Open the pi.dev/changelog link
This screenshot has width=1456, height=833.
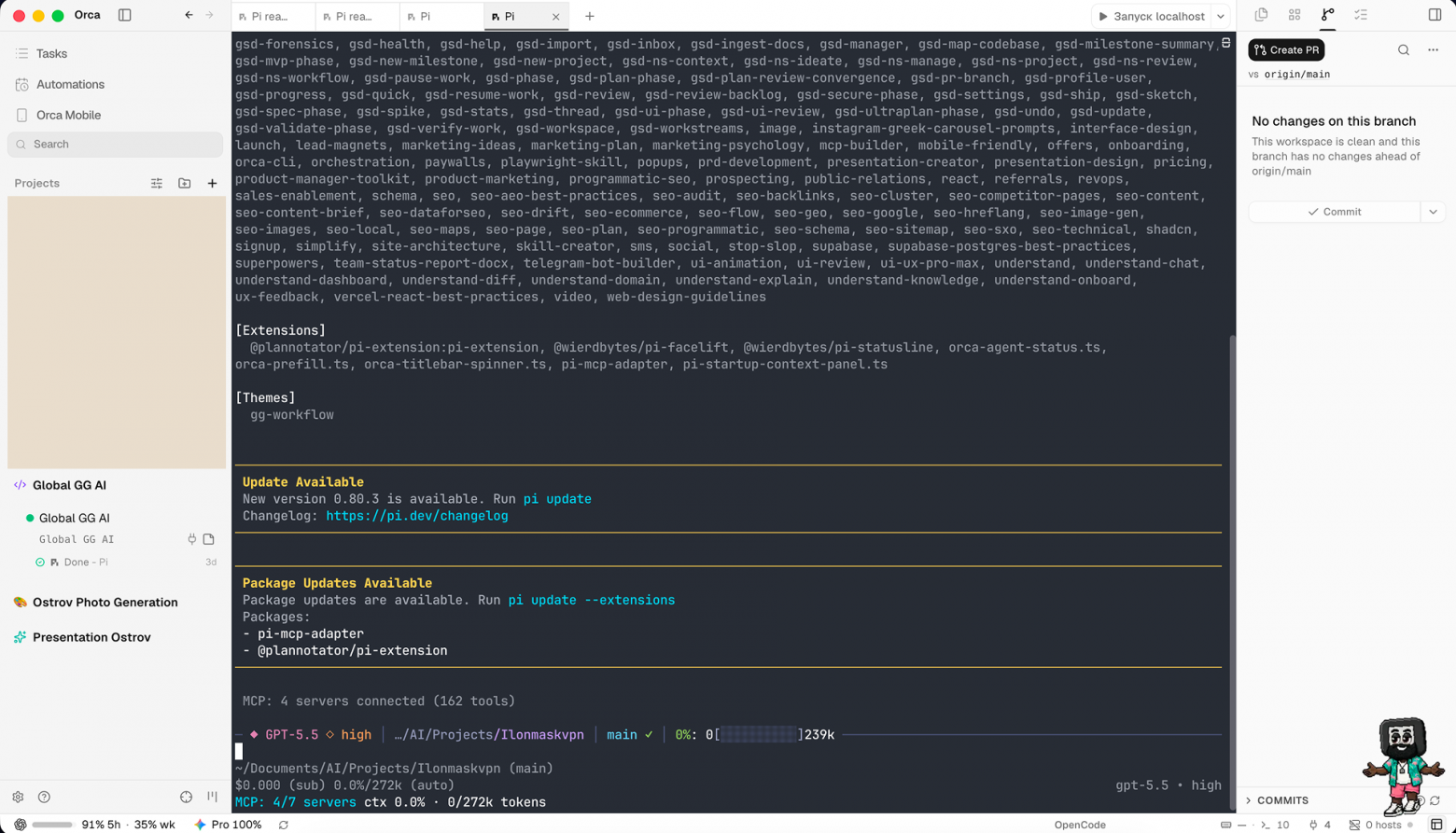coord(417,516)
